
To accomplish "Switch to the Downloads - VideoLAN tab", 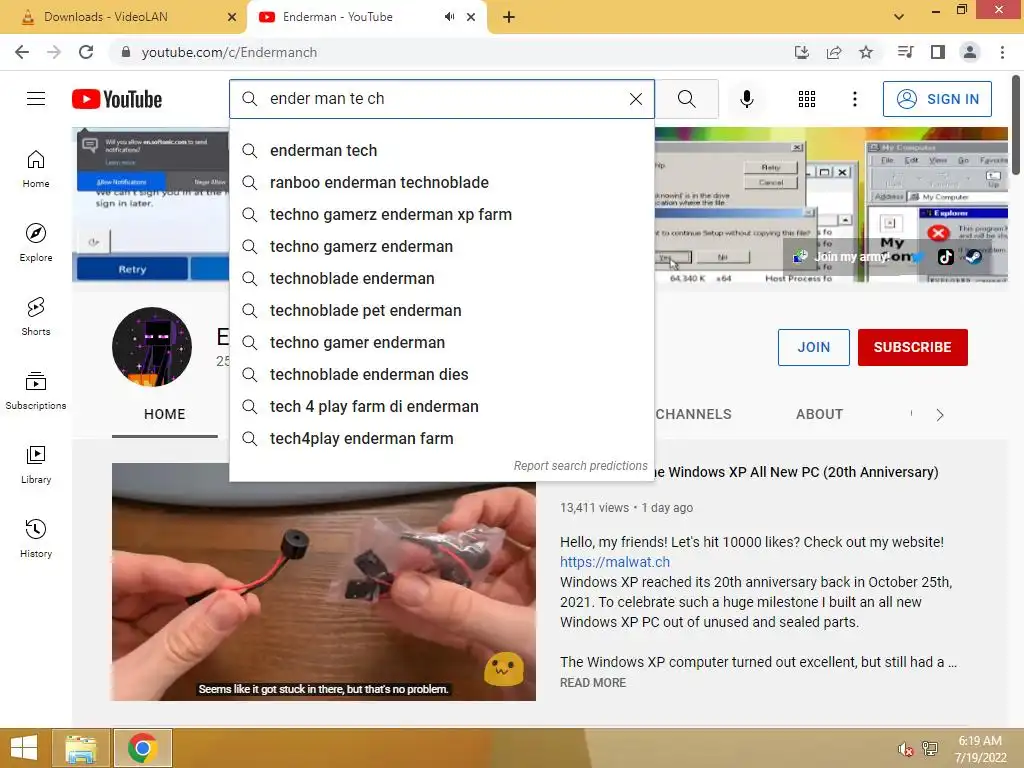I will (x=123, y=17).
